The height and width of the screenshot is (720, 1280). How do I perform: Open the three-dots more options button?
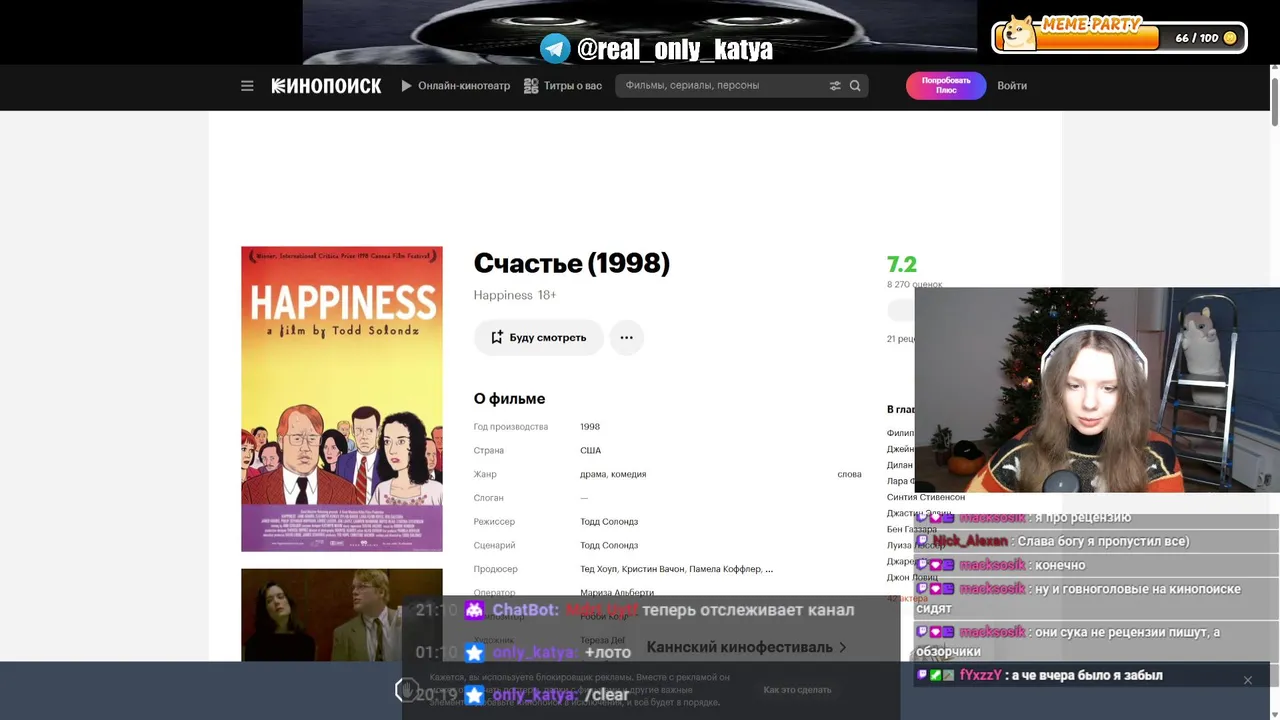click(626, 338)
